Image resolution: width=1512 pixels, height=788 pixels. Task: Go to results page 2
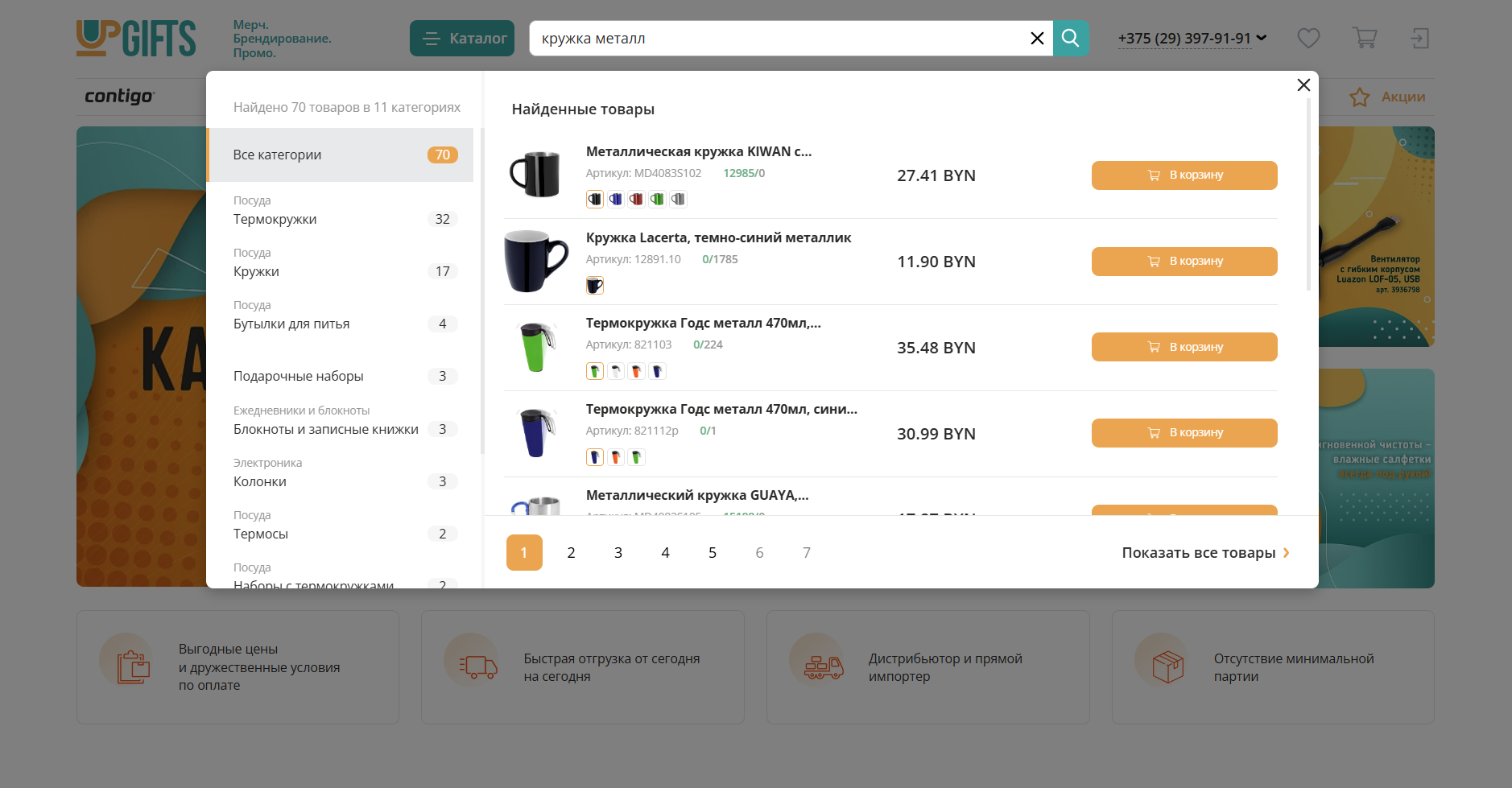point(571,553)
